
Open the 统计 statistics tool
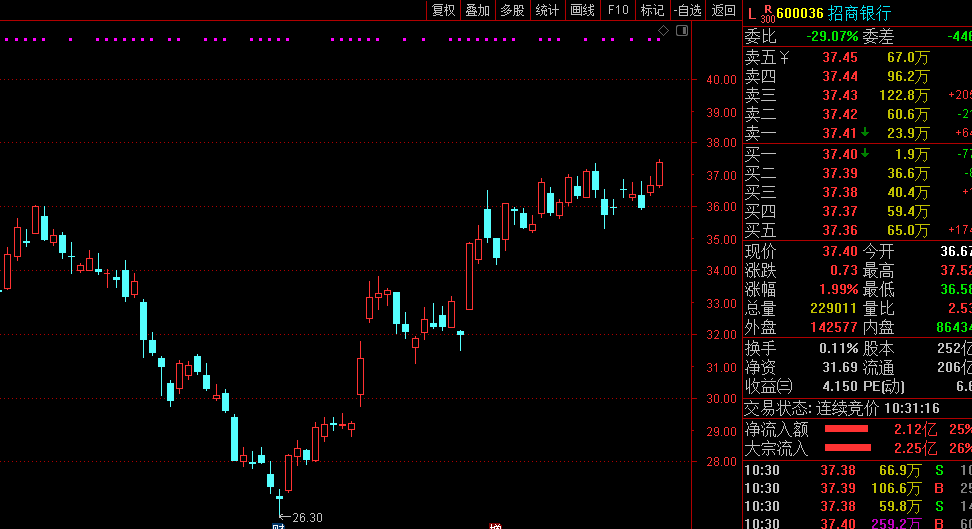(547, 10)
